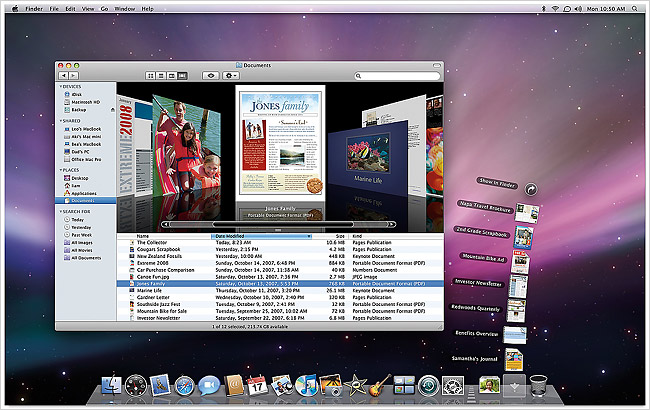This screenshot has width=650, height=410.
Task: Open the Window menu
Action: [x=125, y=8]
